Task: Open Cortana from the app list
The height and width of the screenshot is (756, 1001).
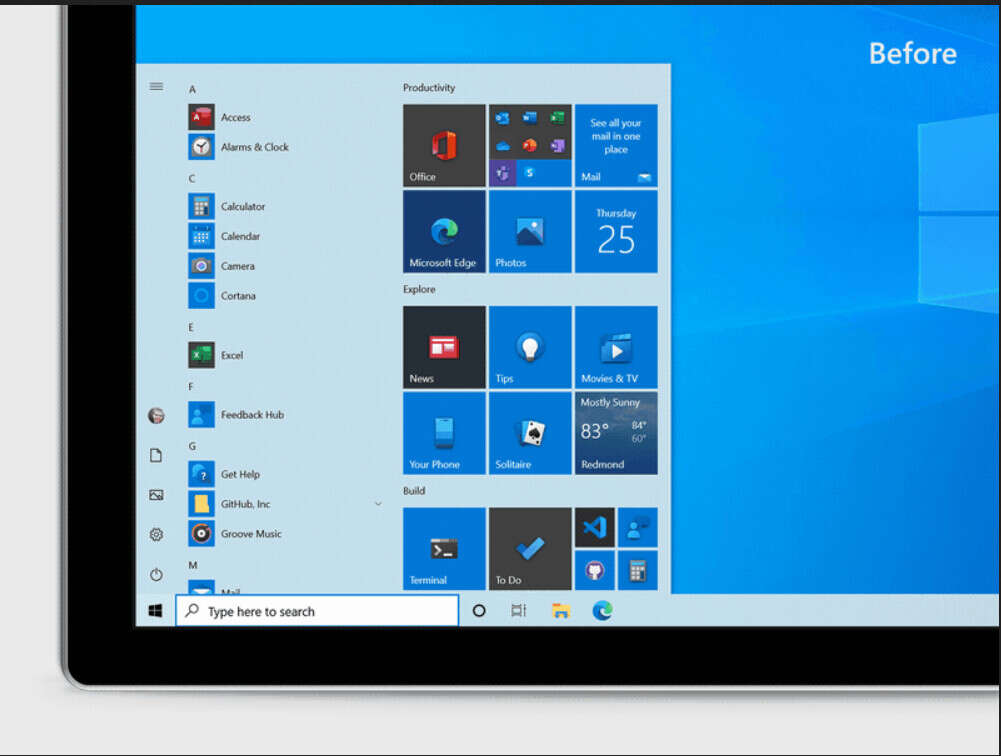Action: point(240,295)
